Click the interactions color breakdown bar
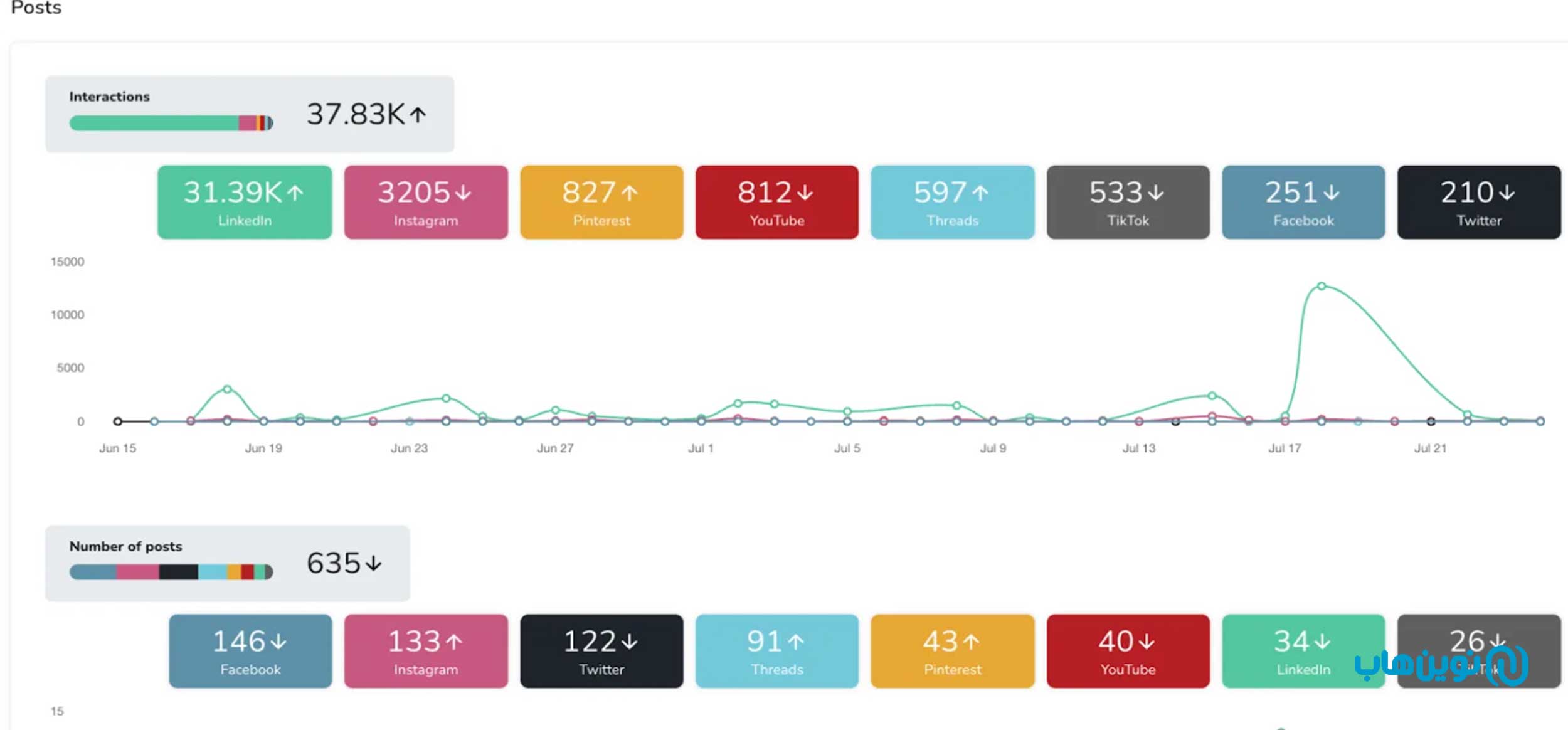Viewport: 1568px width, 730px height. 171,123
